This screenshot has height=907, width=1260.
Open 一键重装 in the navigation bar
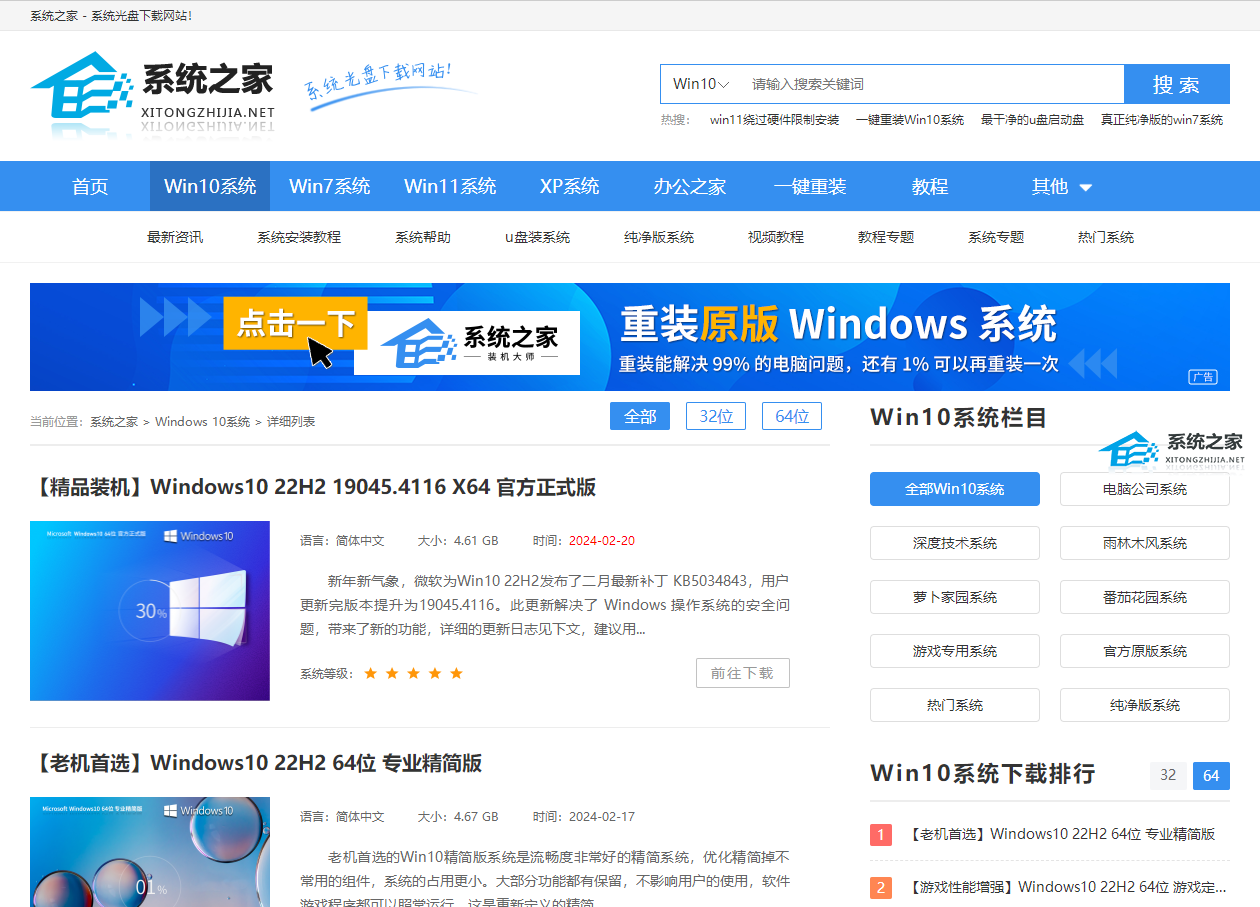pos(810,186)
